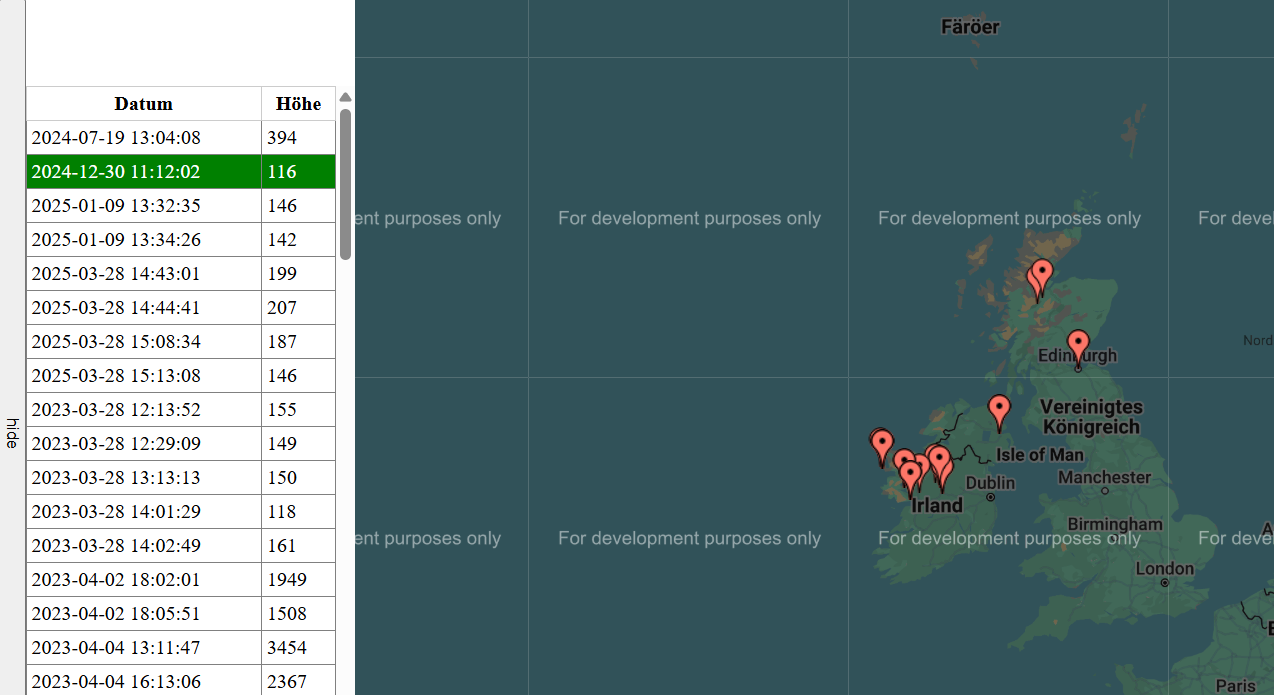Click the northernmost Scotland map marker
This screenshot has width=1274, height=695.
[x=1043, y=272]
